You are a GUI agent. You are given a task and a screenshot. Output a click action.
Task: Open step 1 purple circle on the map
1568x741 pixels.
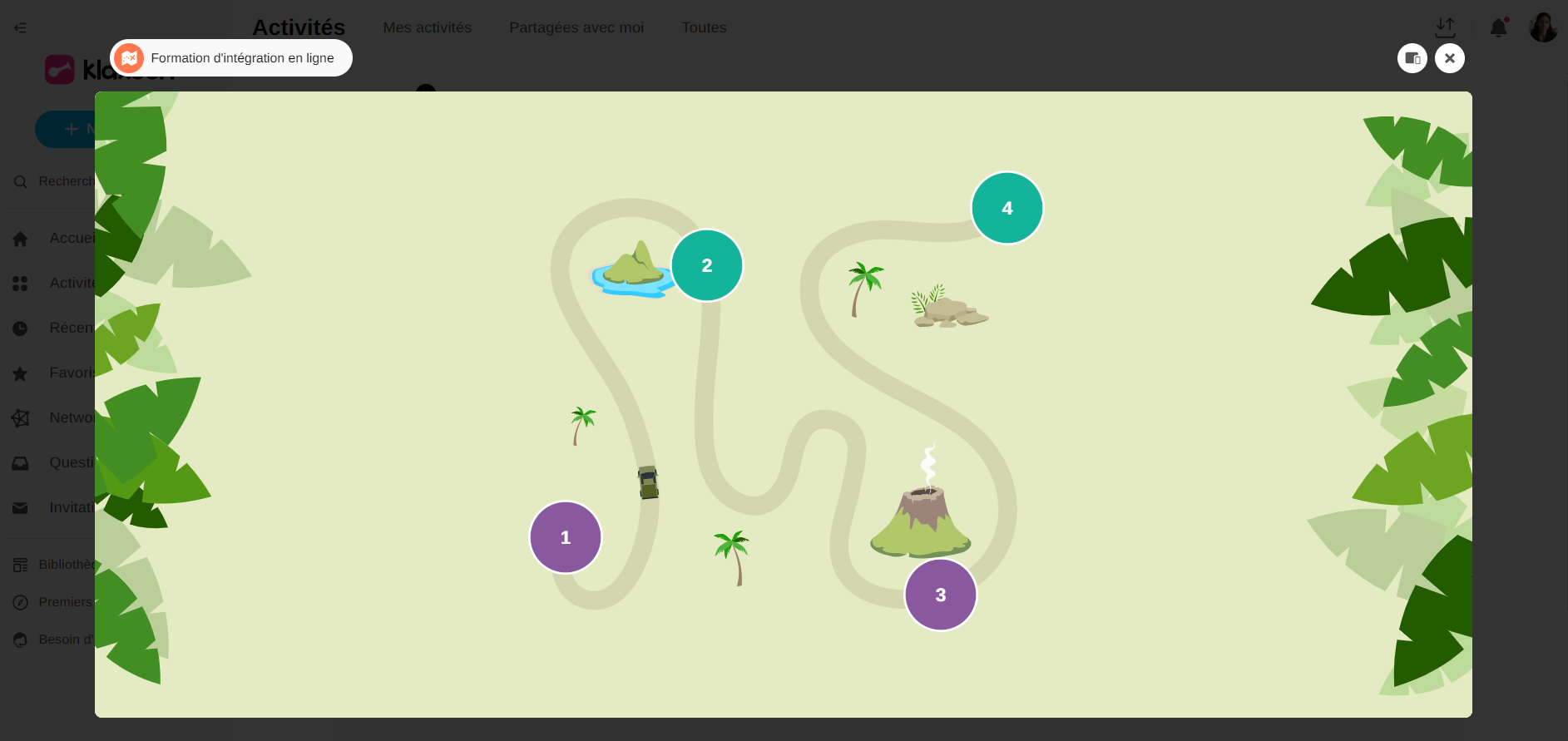(x=566, y=537)
